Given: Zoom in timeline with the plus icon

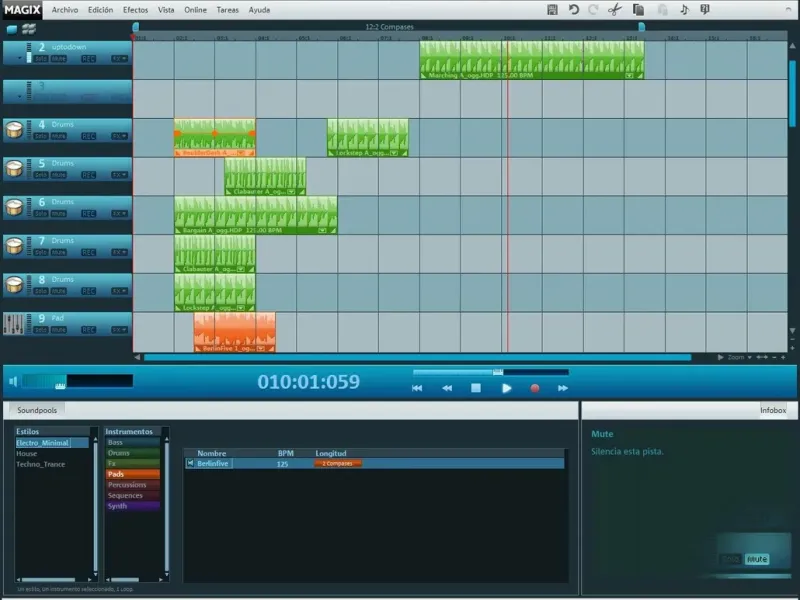Looking at the screenshot, I should (783, 357).
